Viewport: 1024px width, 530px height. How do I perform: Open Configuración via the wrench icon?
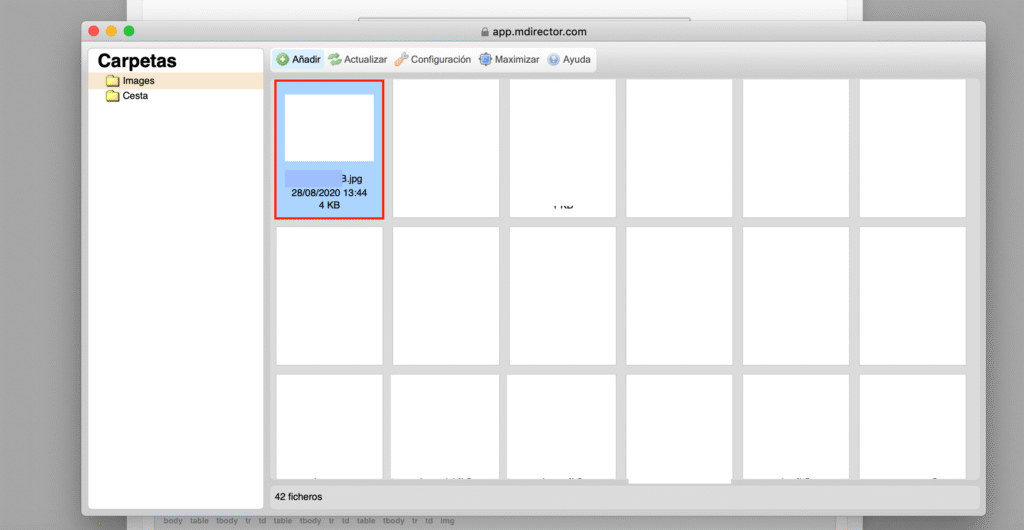[x=401, y=60]
